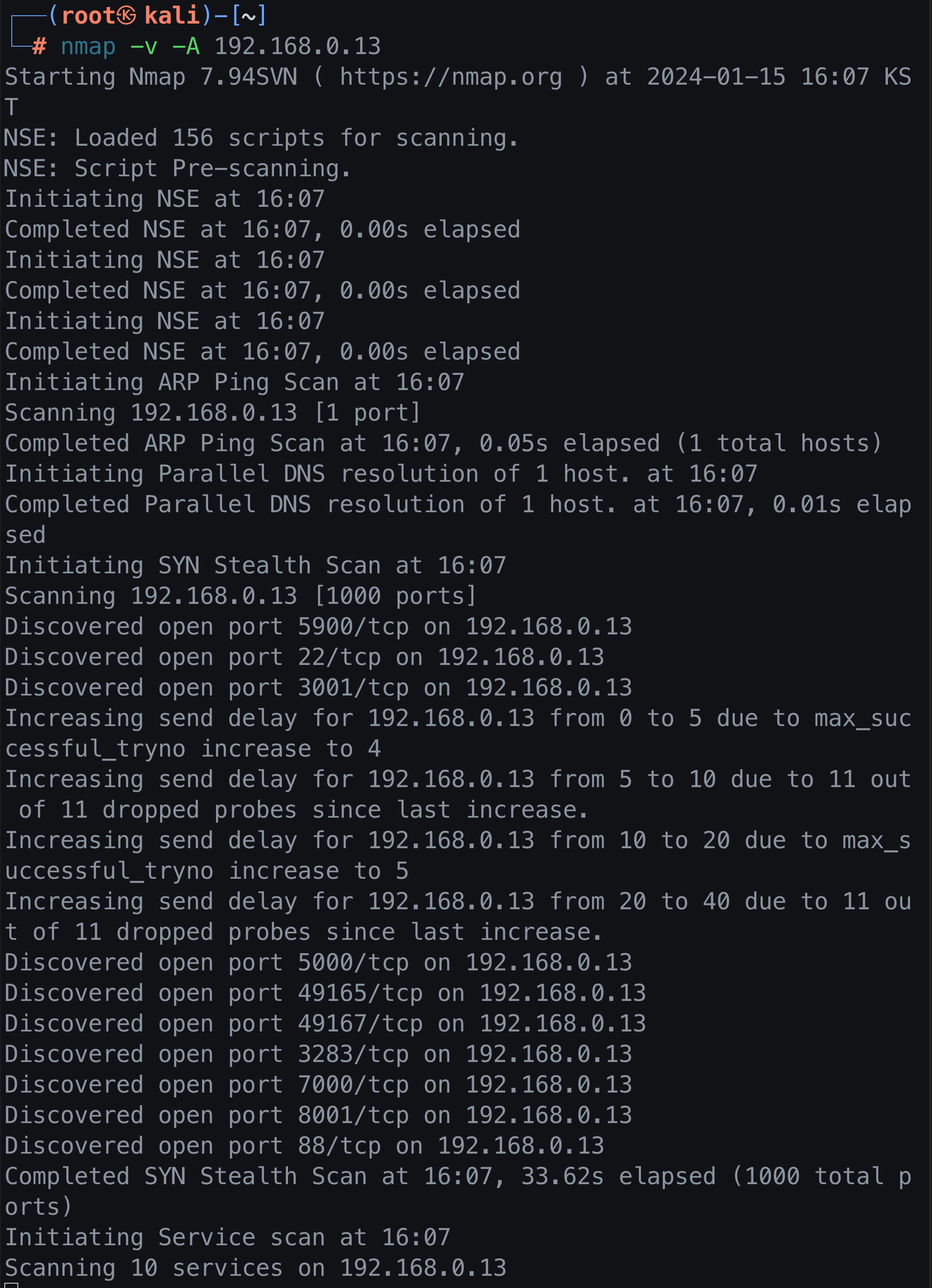This screenshot has height=1288, width=932.
Task: Click the Kali logo symbol in the prompt
Action: click(x=126, y=16)
